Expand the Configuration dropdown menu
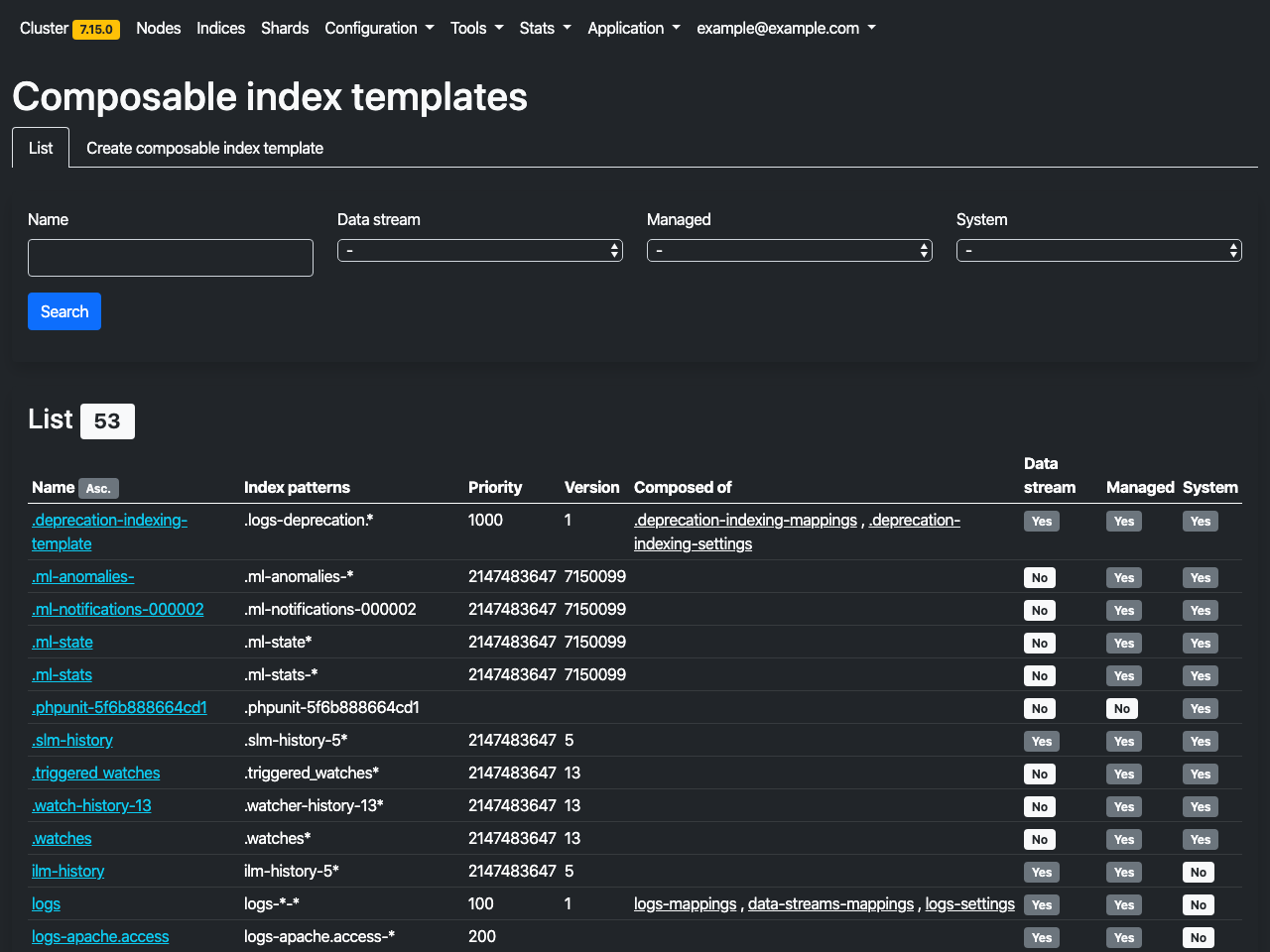Viewport: 1270px width, 952px height. coord(379,28)
